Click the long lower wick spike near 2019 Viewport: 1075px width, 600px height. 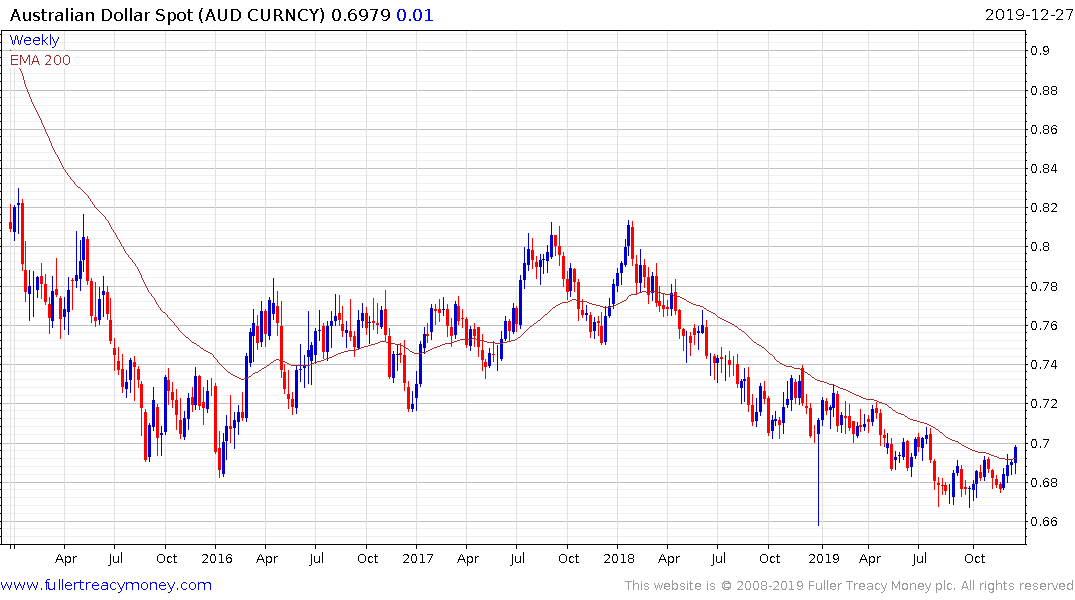[819, 480]
